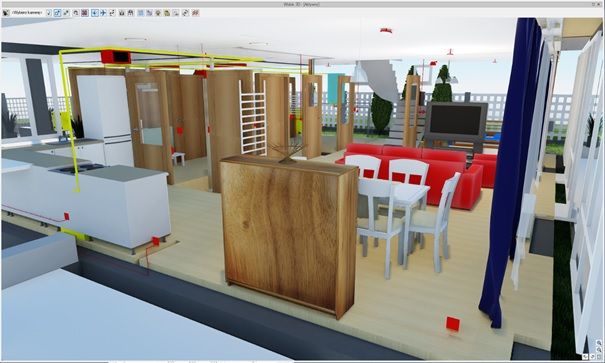This screenshot has width=605, height=363.
Task: Click the undo-style curved arrow toolbar icon
Action: coord(76,13)
